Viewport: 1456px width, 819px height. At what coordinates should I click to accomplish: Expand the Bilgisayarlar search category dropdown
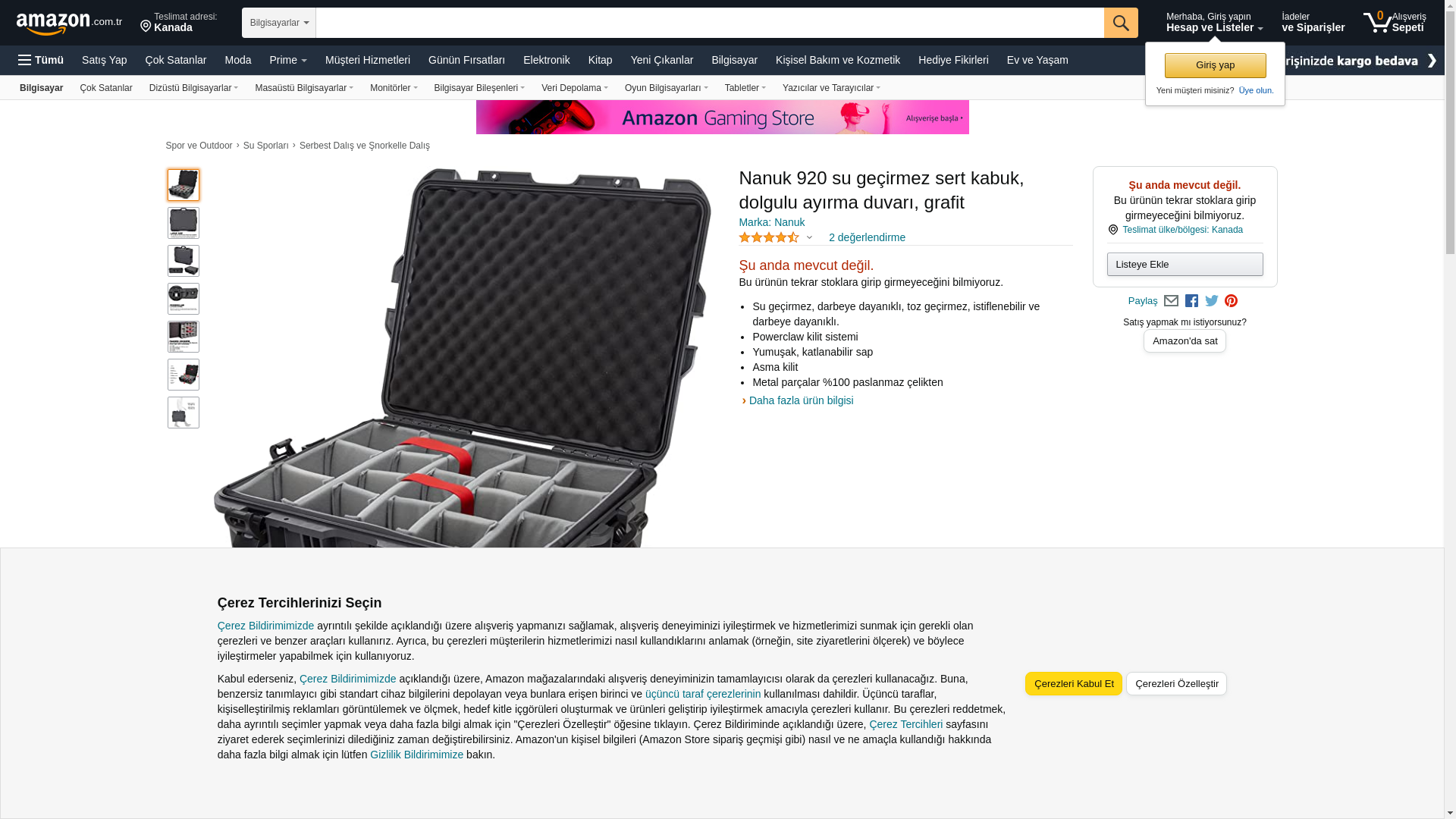[279, 23]
